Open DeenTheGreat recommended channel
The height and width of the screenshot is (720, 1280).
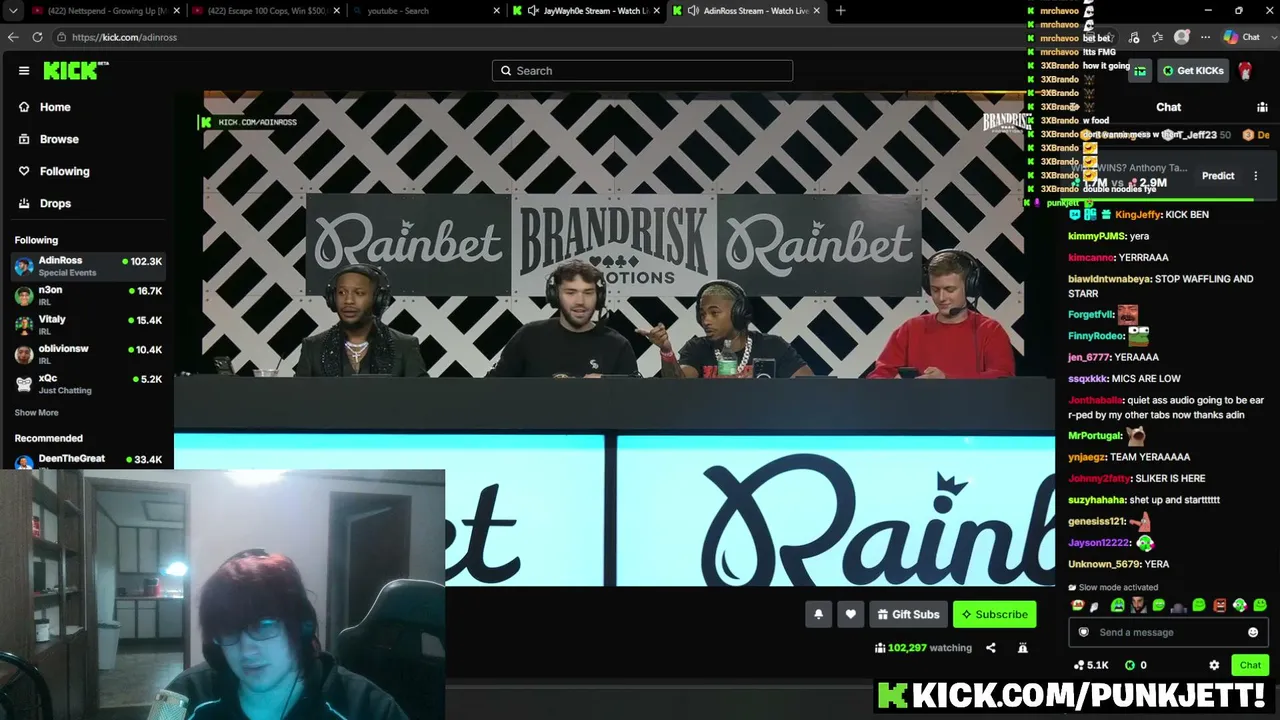pyautogui.click(x=88, y=460)
